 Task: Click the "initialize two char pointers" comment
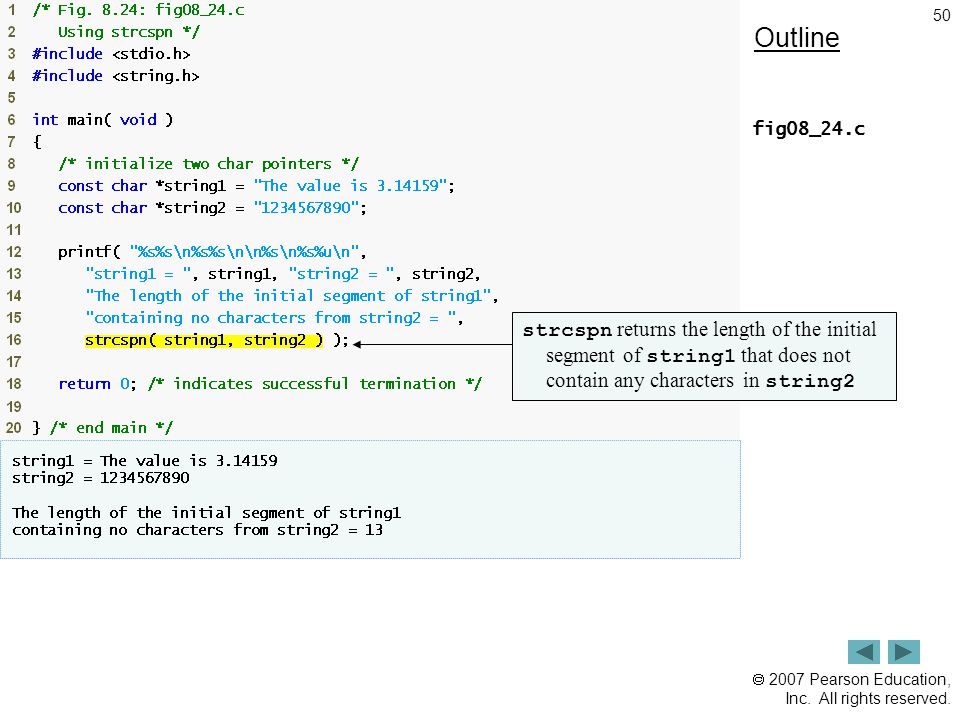point(209,164)
